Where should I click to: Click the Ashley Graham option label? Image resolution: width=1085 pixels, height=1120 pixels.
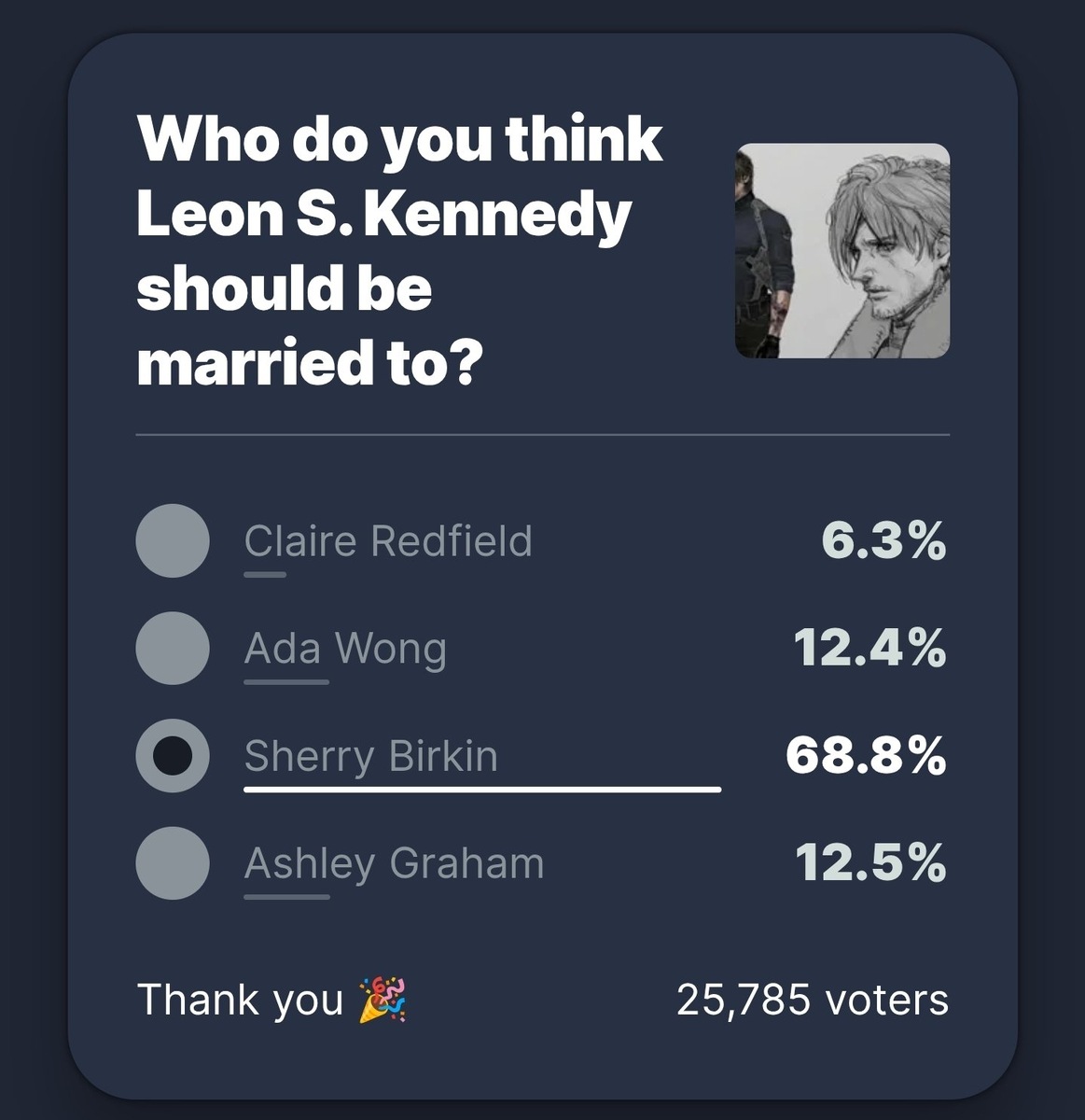click(x=394, y=864)
